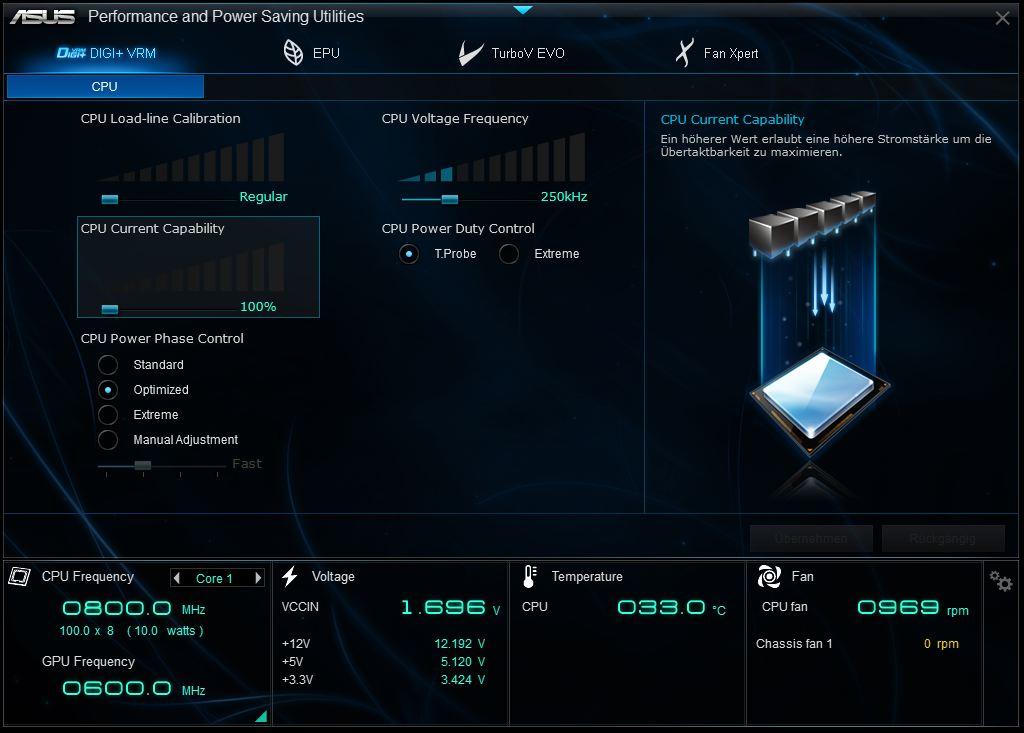Click the Übernehmen apply button
This screenshot has height=733, width=1024.
(x=811, y=538)
